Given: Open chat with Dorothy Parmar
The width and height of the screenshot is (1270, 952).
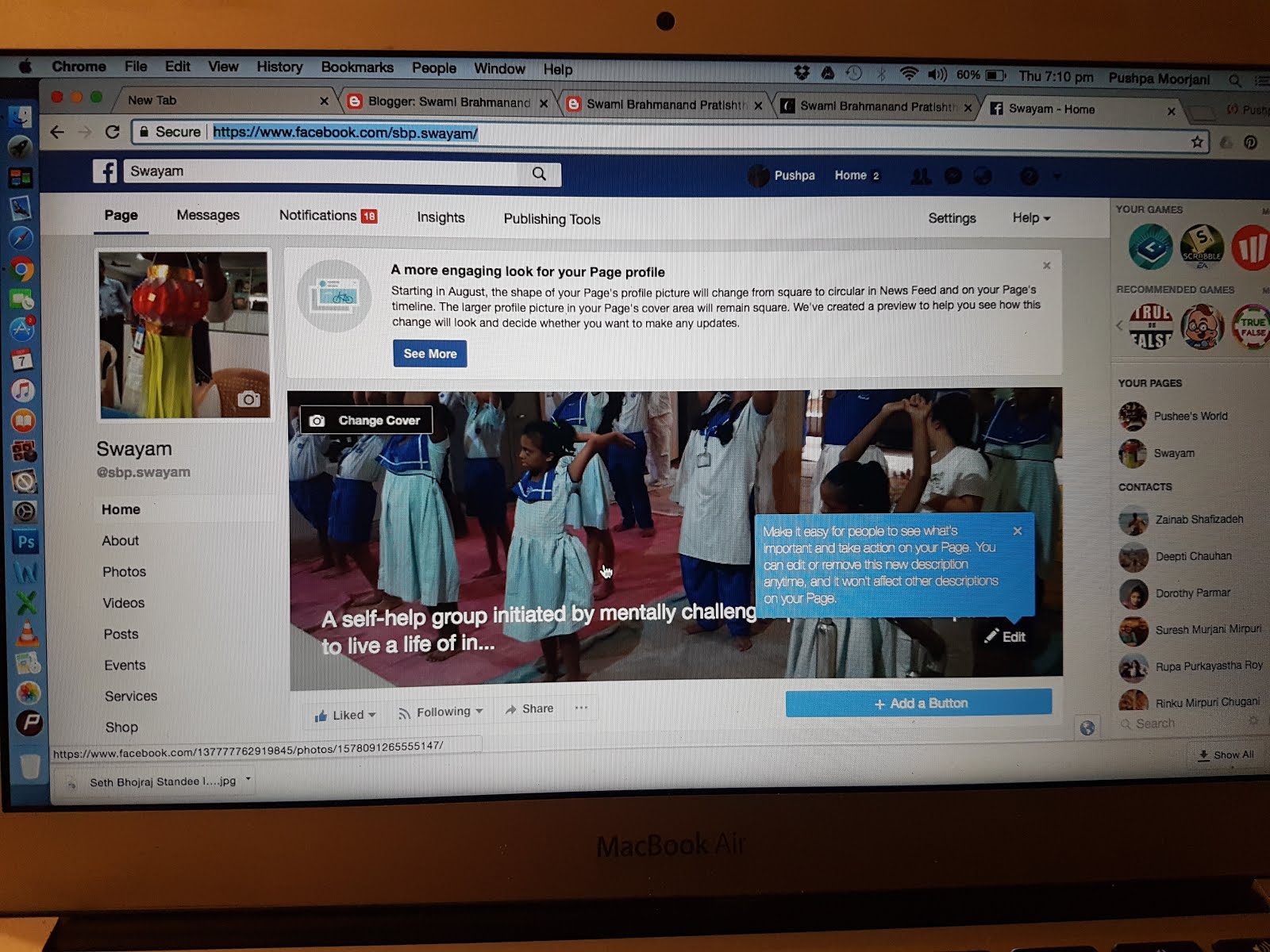Looking at the screenshot, I should (1175, 593).
